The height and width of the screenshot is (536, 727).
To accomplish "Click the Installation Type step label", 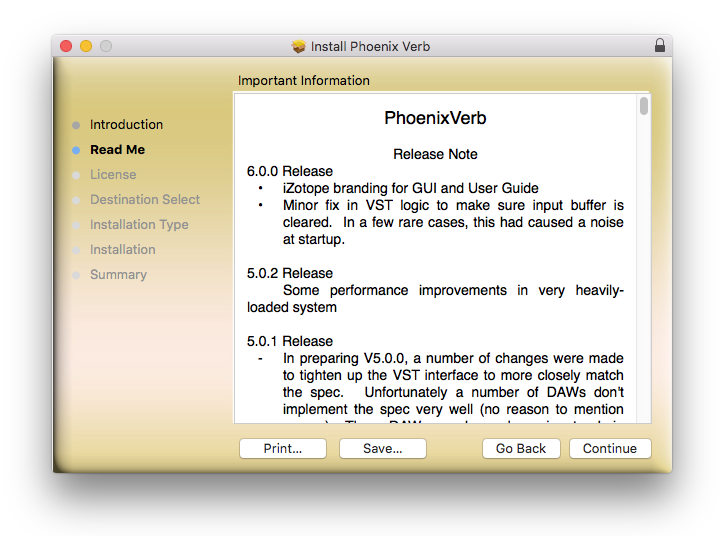I will 139,224.
